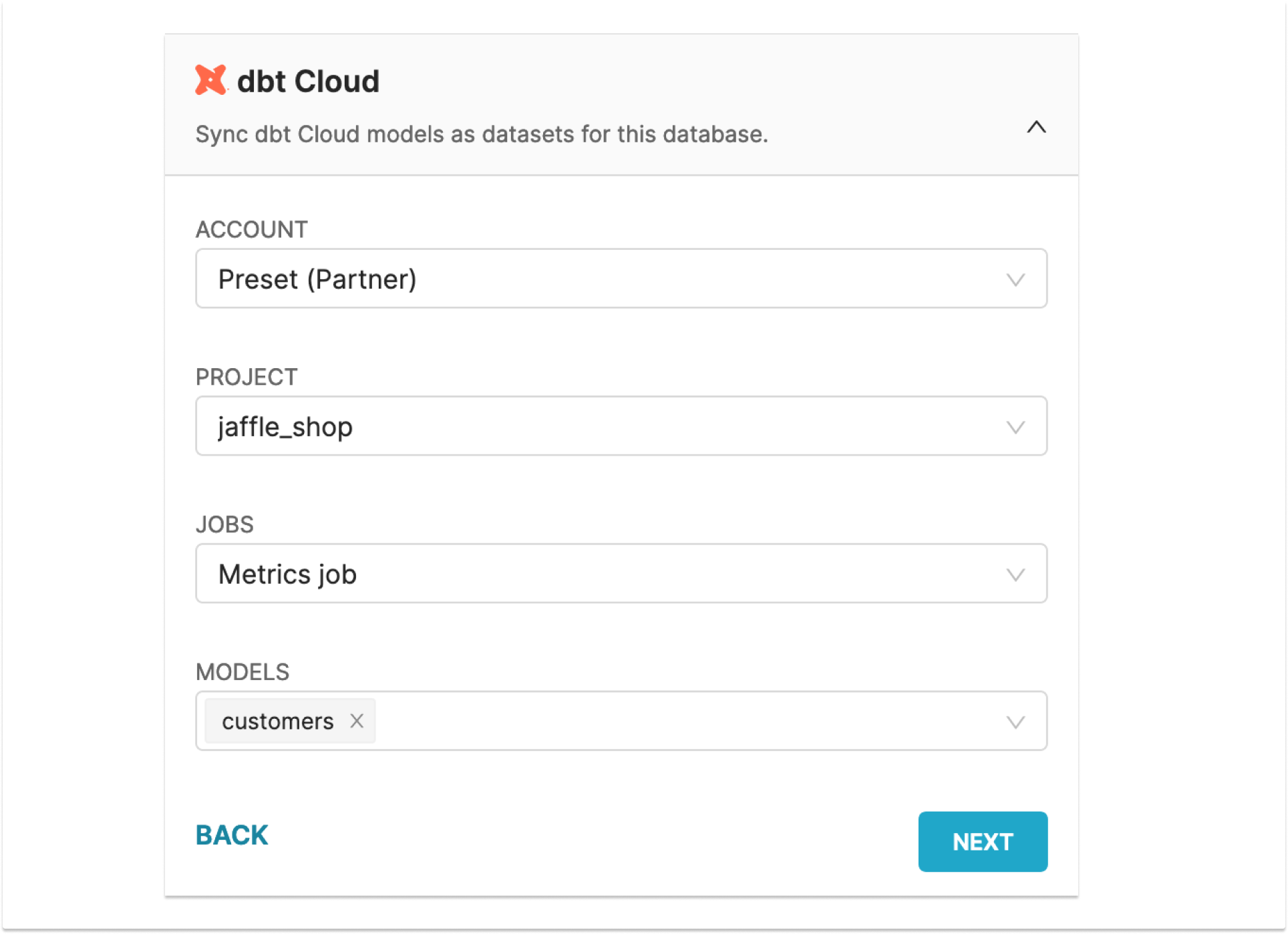Viewport: 1288px width, 934px height.
Task: Click the Project dropdown chevron icon
Action: coord(1015,426)
